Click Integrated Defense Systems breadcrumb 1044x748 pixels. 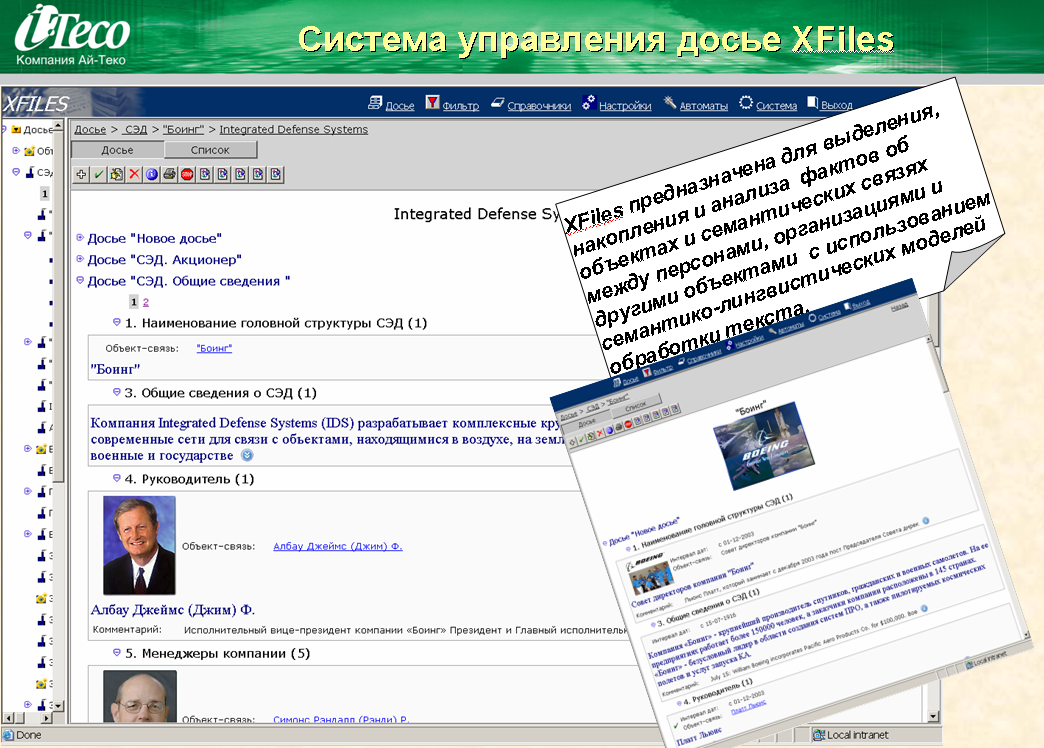click(x=294, y=129)
